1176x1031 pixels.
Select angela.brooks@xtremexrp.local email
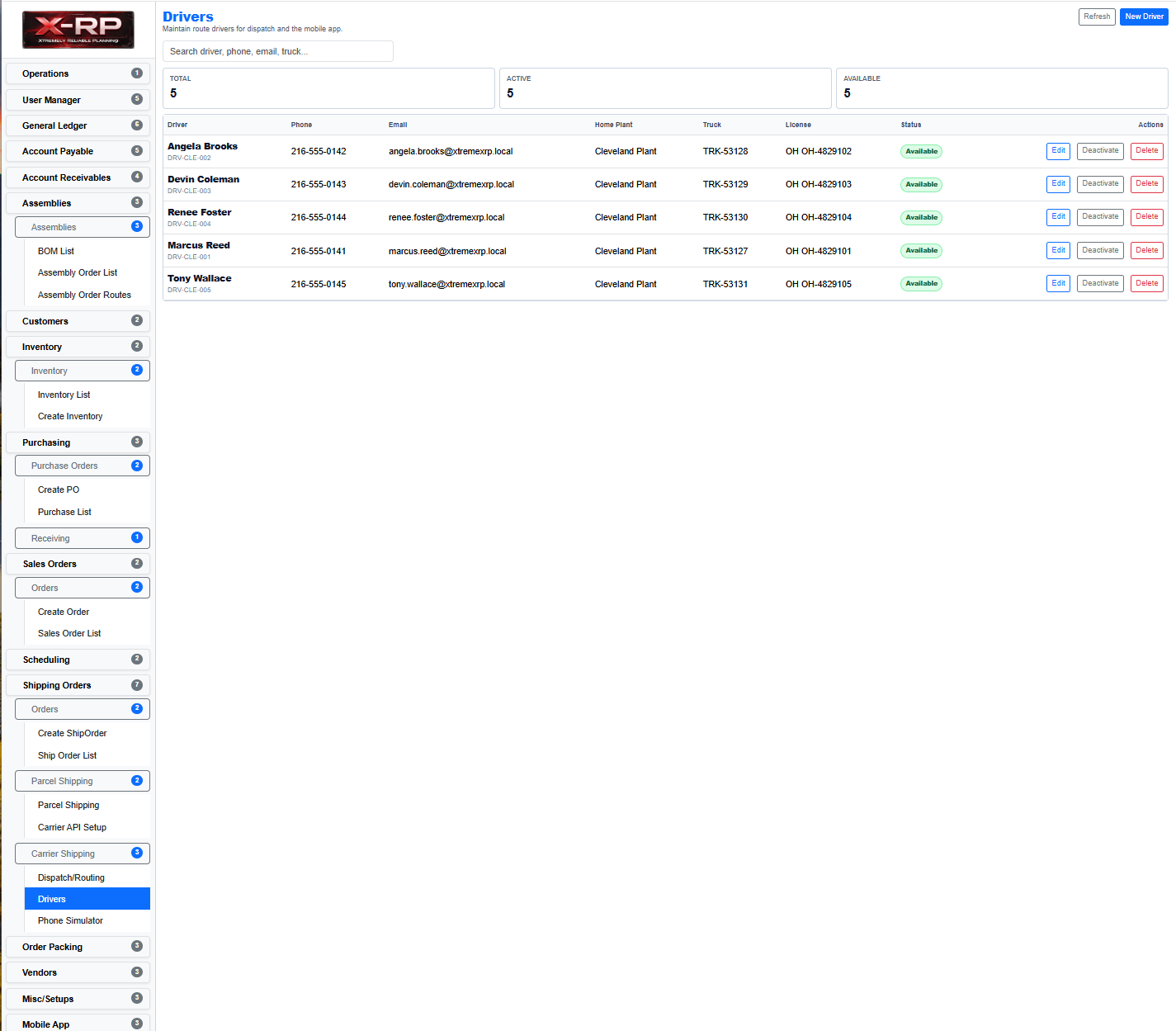click(451, 151)
